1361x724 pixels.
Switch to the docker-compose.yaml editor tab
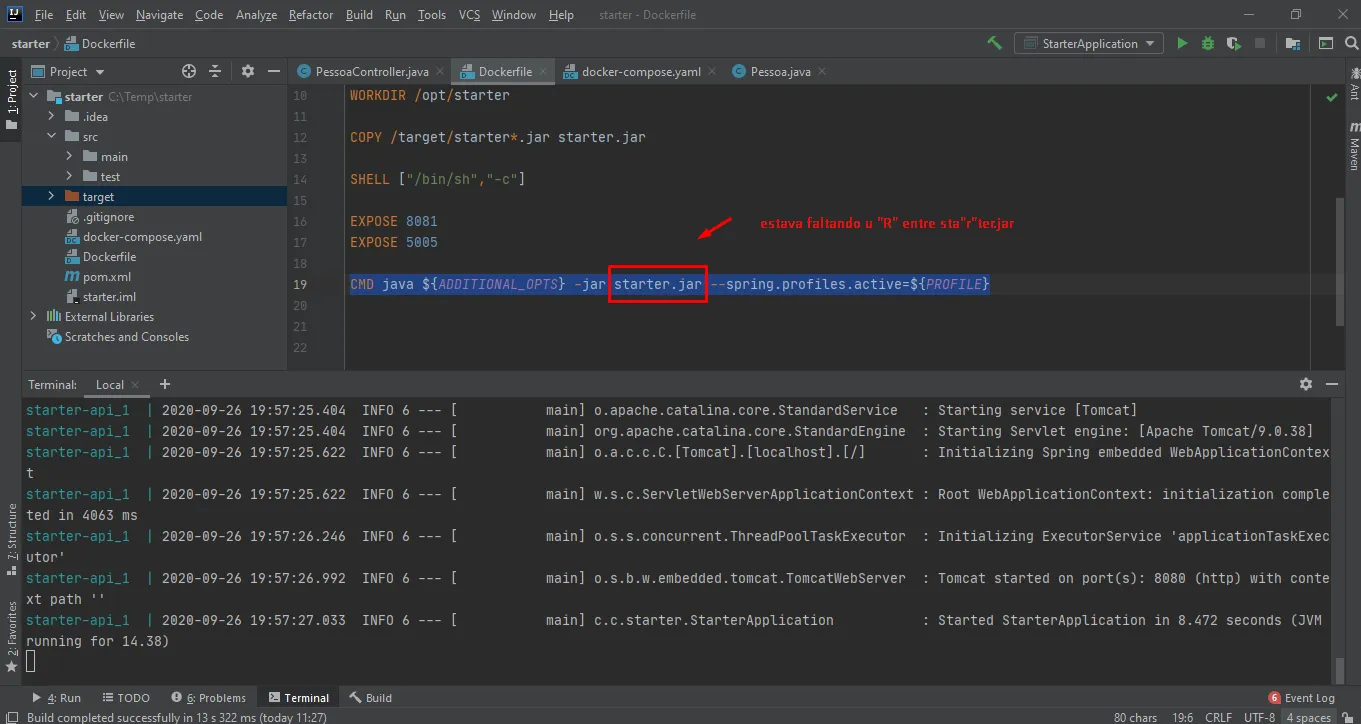pyautogui.click(x=640, y=72)
